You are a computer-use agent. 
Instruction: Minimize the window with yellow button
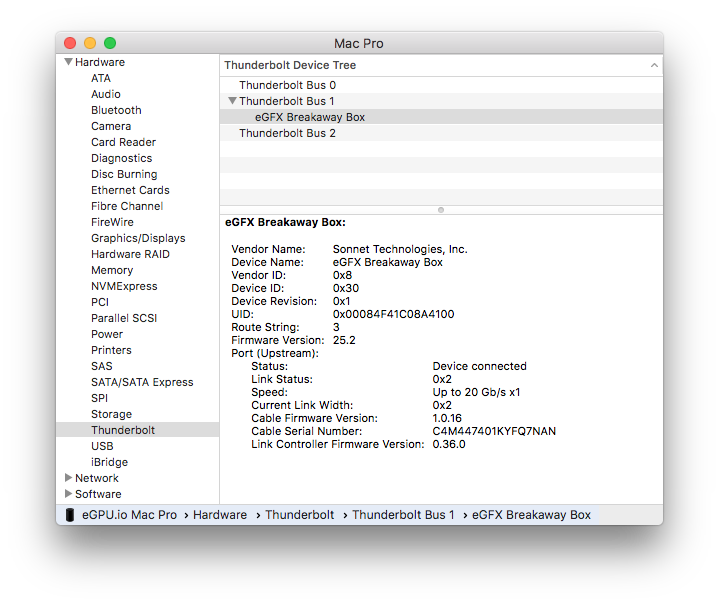pos(90,43)
